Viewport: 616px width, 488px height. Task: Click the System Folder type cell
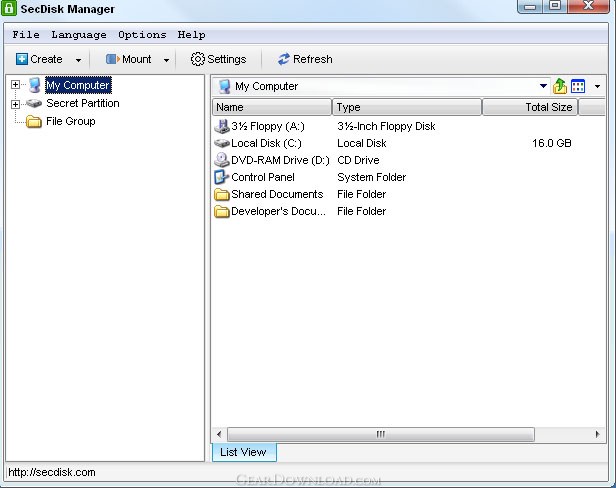pos(371,177)
